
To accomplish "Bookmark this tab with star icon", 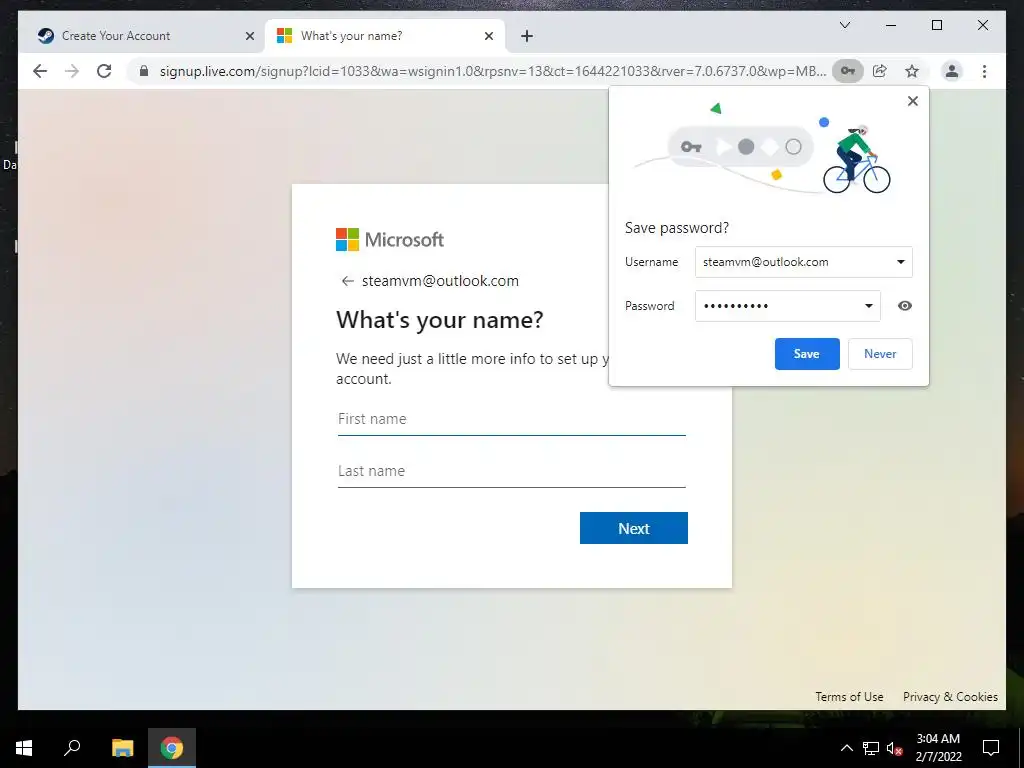I will (x=912, y=71).
